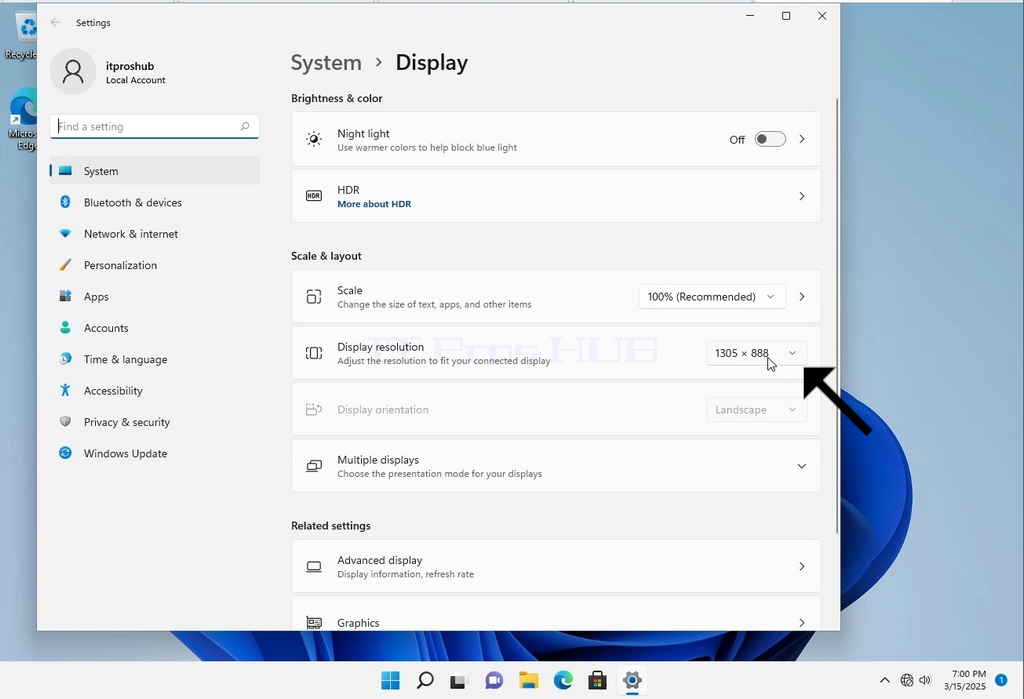Click the itproshub Local Account name
This screenshot has height=699, width=1024.
click(x=135, y=73)
